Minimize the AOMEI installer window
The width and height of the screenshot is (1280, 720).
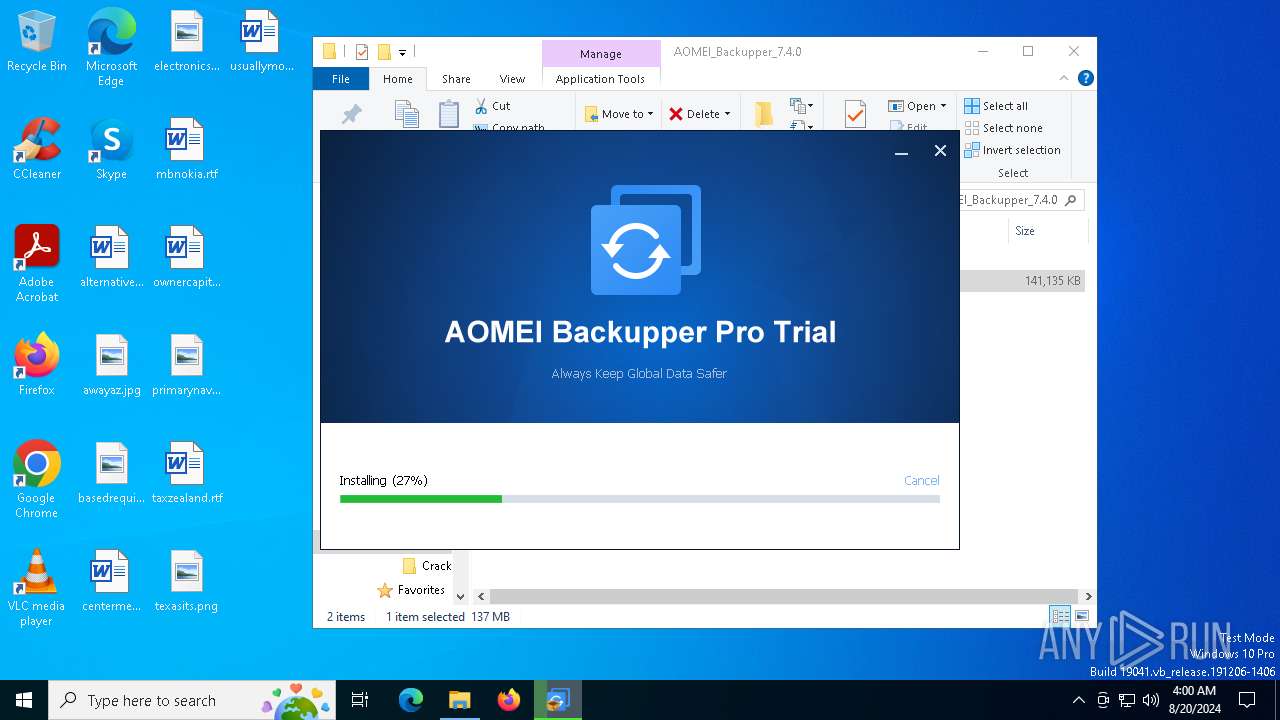[901, 151]
